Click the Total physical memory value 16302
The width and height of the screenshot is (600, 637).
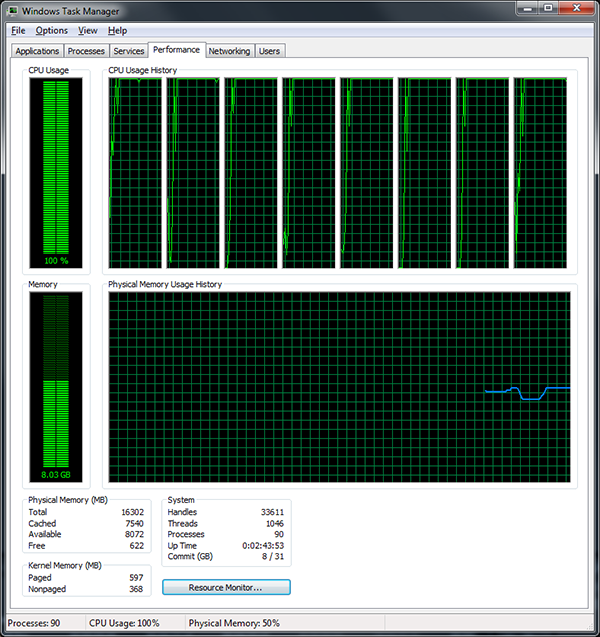tap(132, 512)
